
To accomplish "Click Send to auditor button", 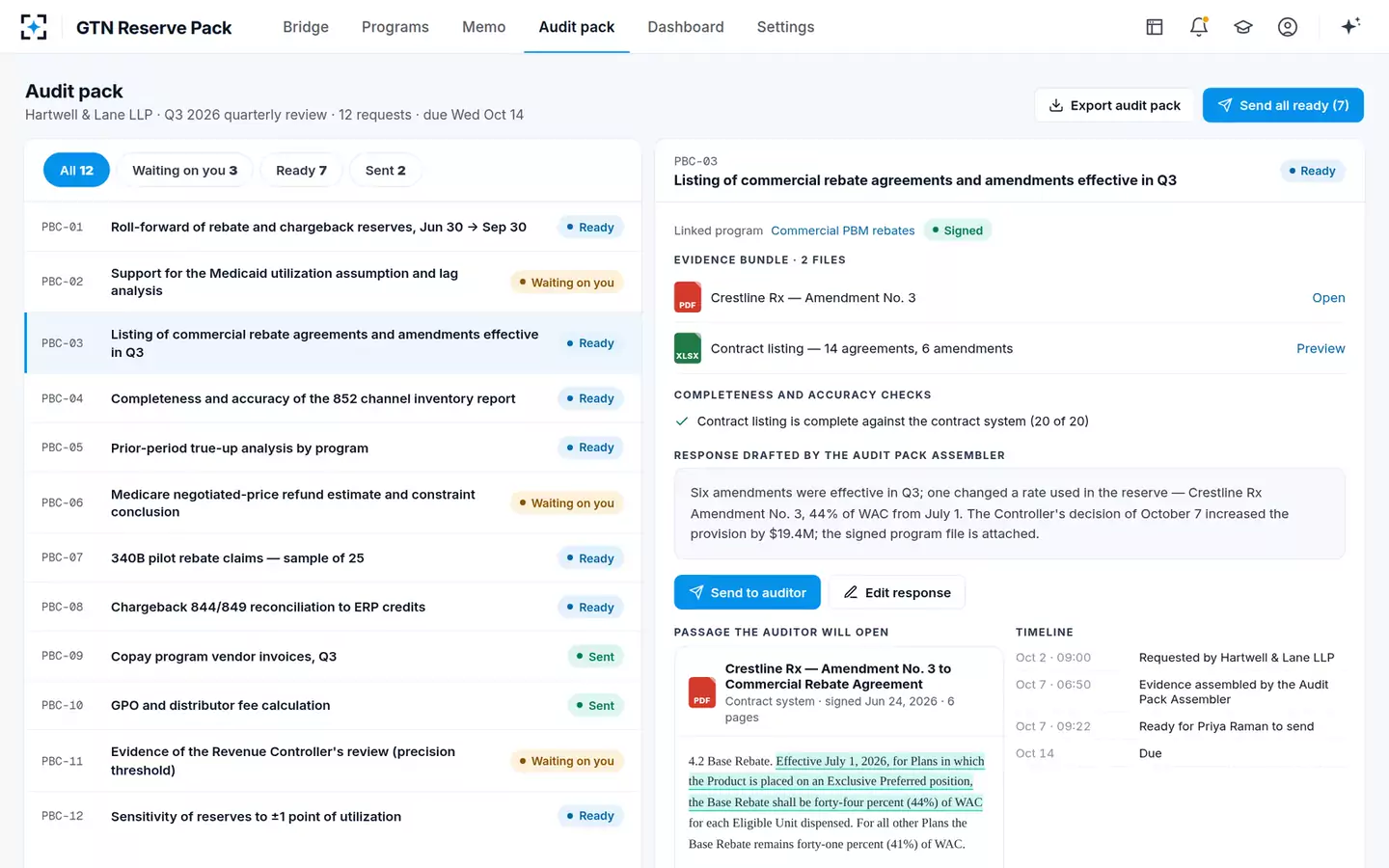I will (x=748, y=592).
